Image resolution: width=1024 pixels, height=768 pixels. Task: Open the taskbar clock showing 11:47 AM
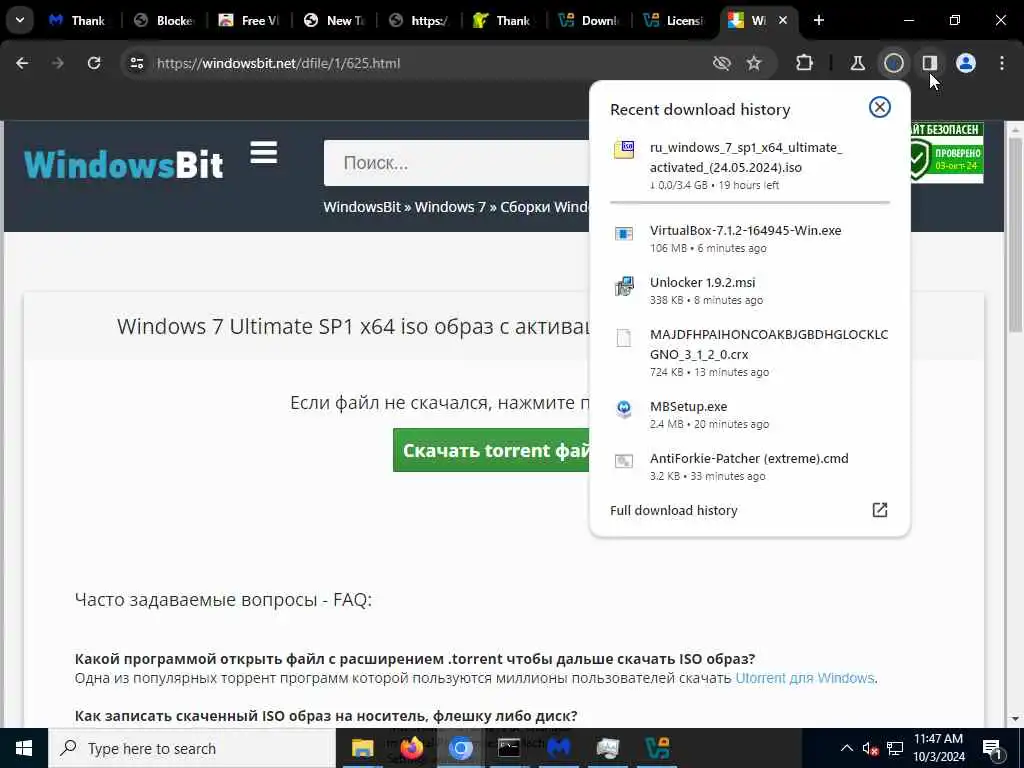(938, 748)
